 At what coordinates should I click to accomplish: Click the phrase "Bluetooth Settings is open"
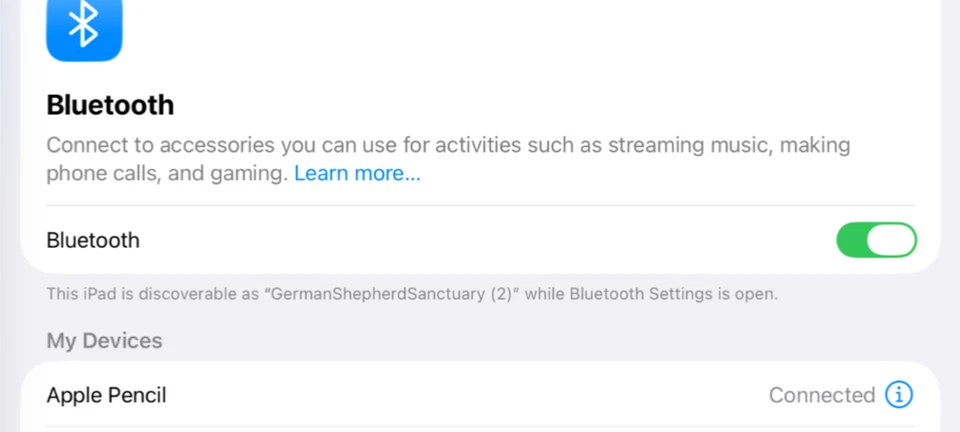pos(682,295)
